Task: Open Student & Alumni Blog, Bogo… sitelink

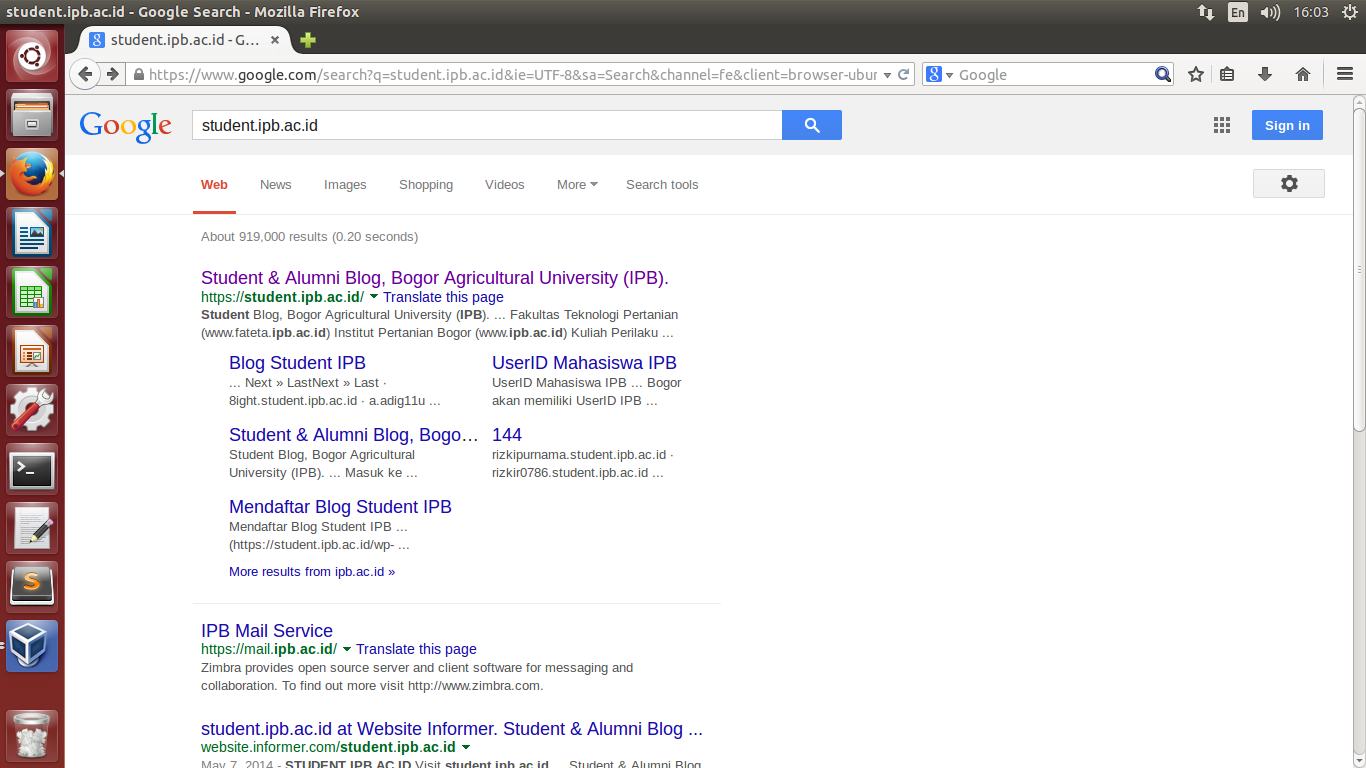Action: coord(354,435)
